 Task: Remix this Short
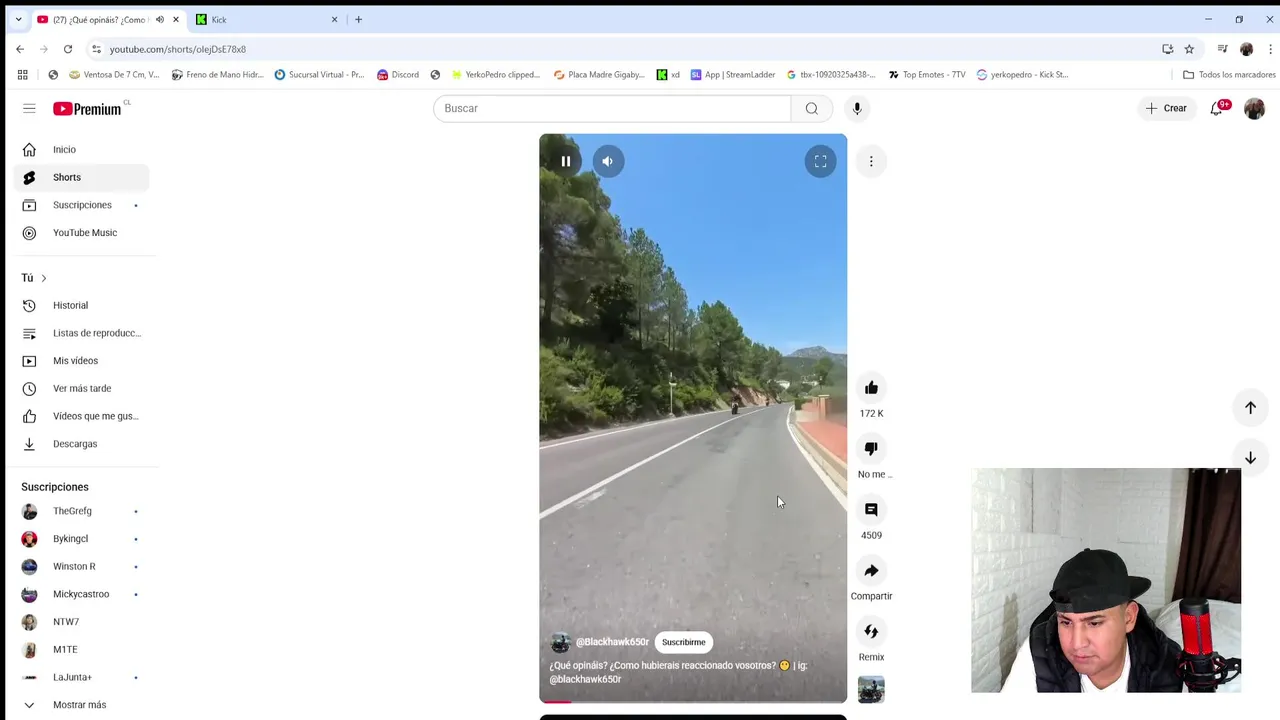pos(871,632)
